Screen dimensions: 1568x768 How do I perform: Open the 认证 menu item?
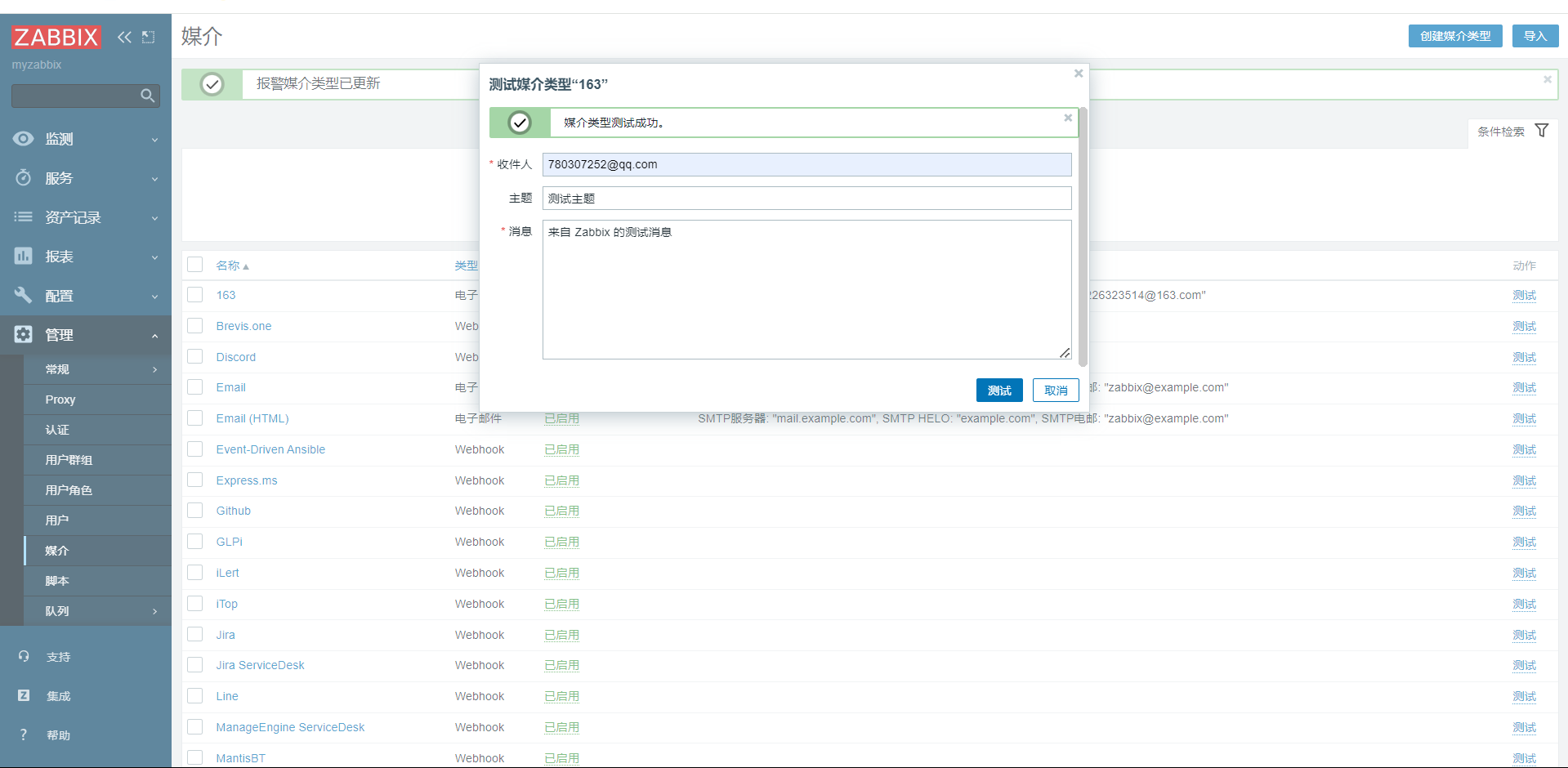point(97,430)
